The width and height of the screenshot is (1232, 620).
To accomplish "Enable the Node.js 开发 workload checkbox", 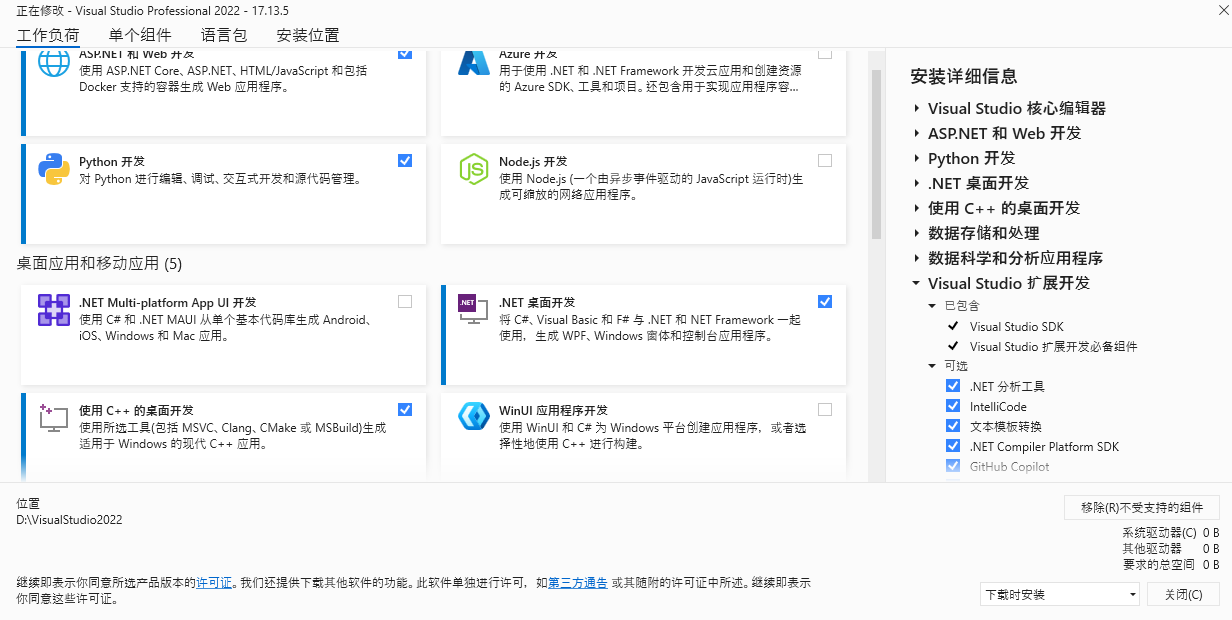I will coord(825,160).
